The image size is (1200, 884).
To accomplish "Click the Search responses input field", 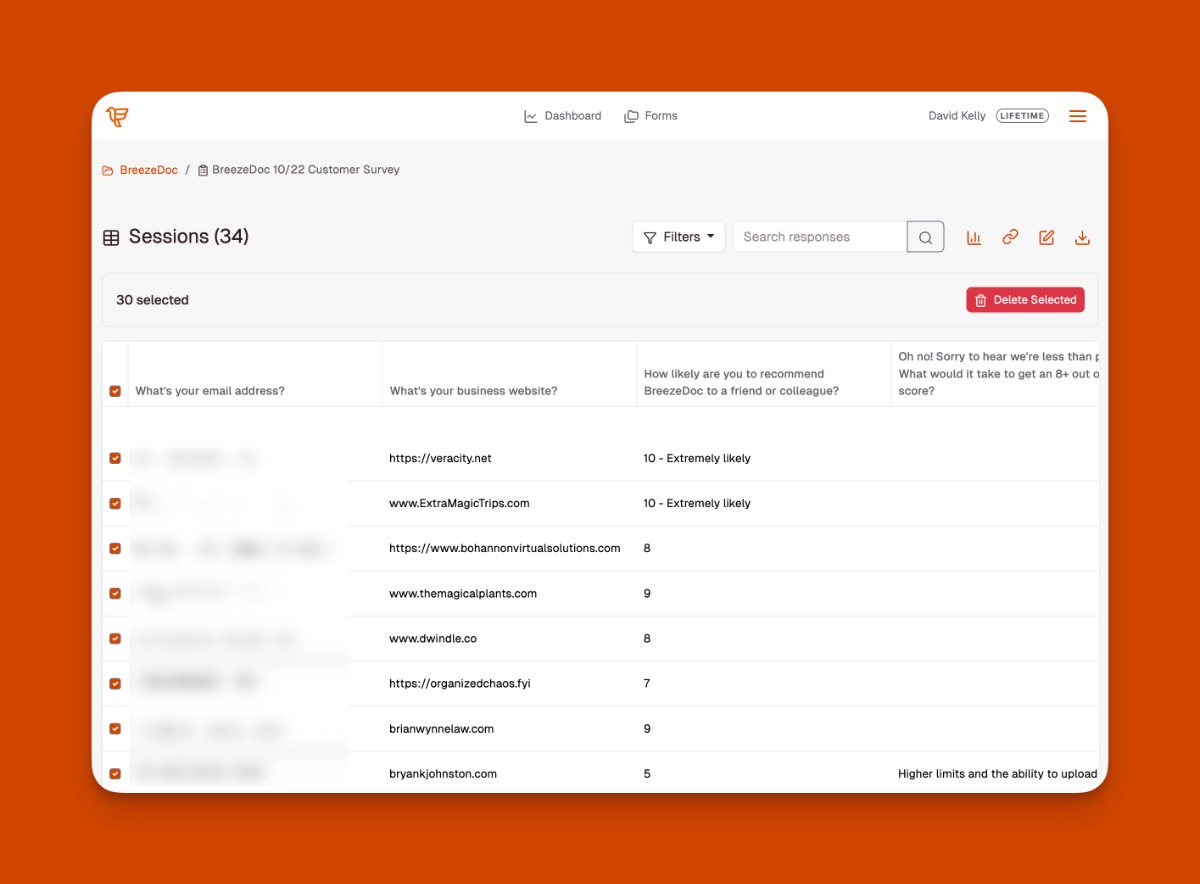I will 819,237.
